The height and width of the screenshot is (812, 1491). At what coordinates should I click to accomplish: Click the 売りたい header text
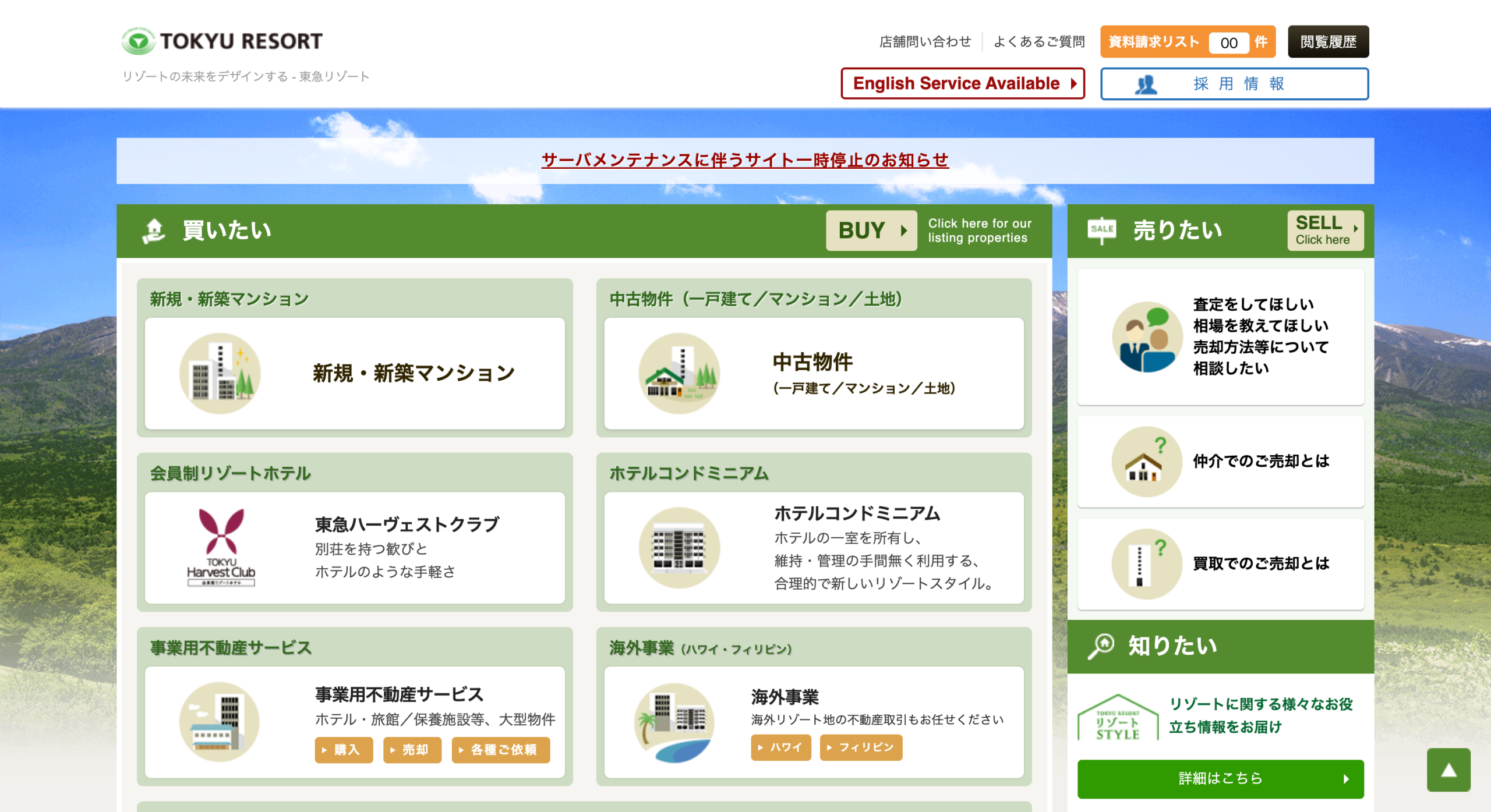click(1177, 231)
